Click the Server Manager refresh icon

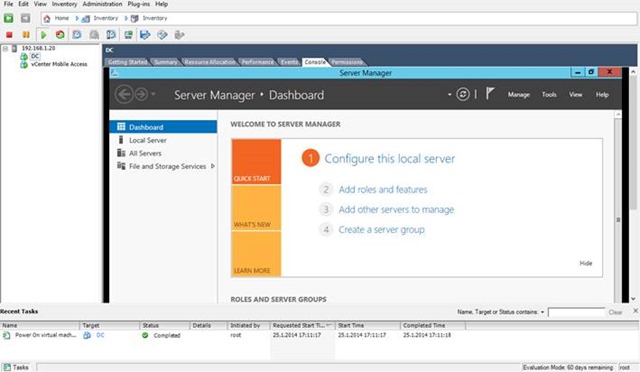pos(463,95)
